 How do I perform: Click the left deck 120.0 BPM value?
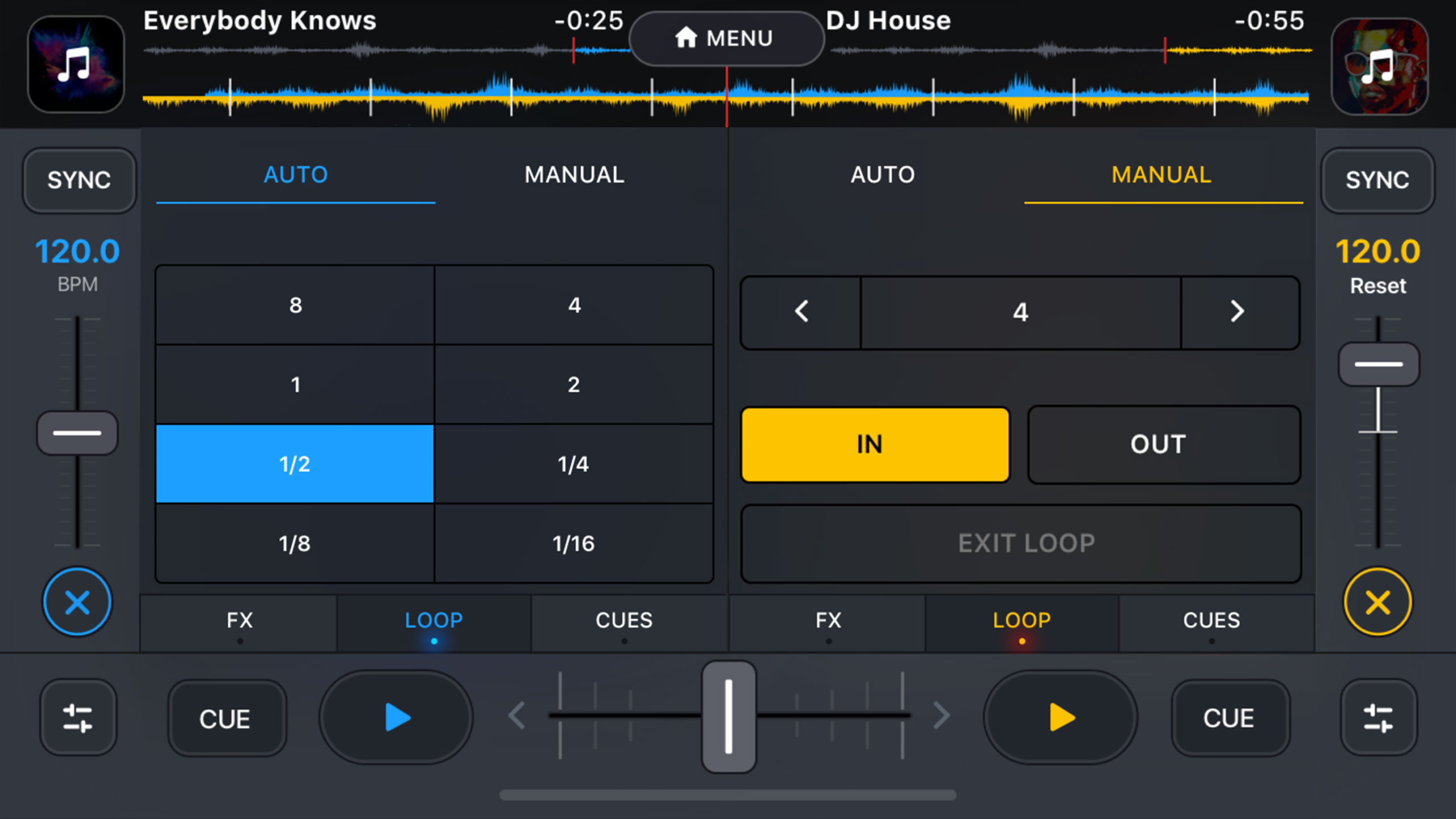(77, 251)
